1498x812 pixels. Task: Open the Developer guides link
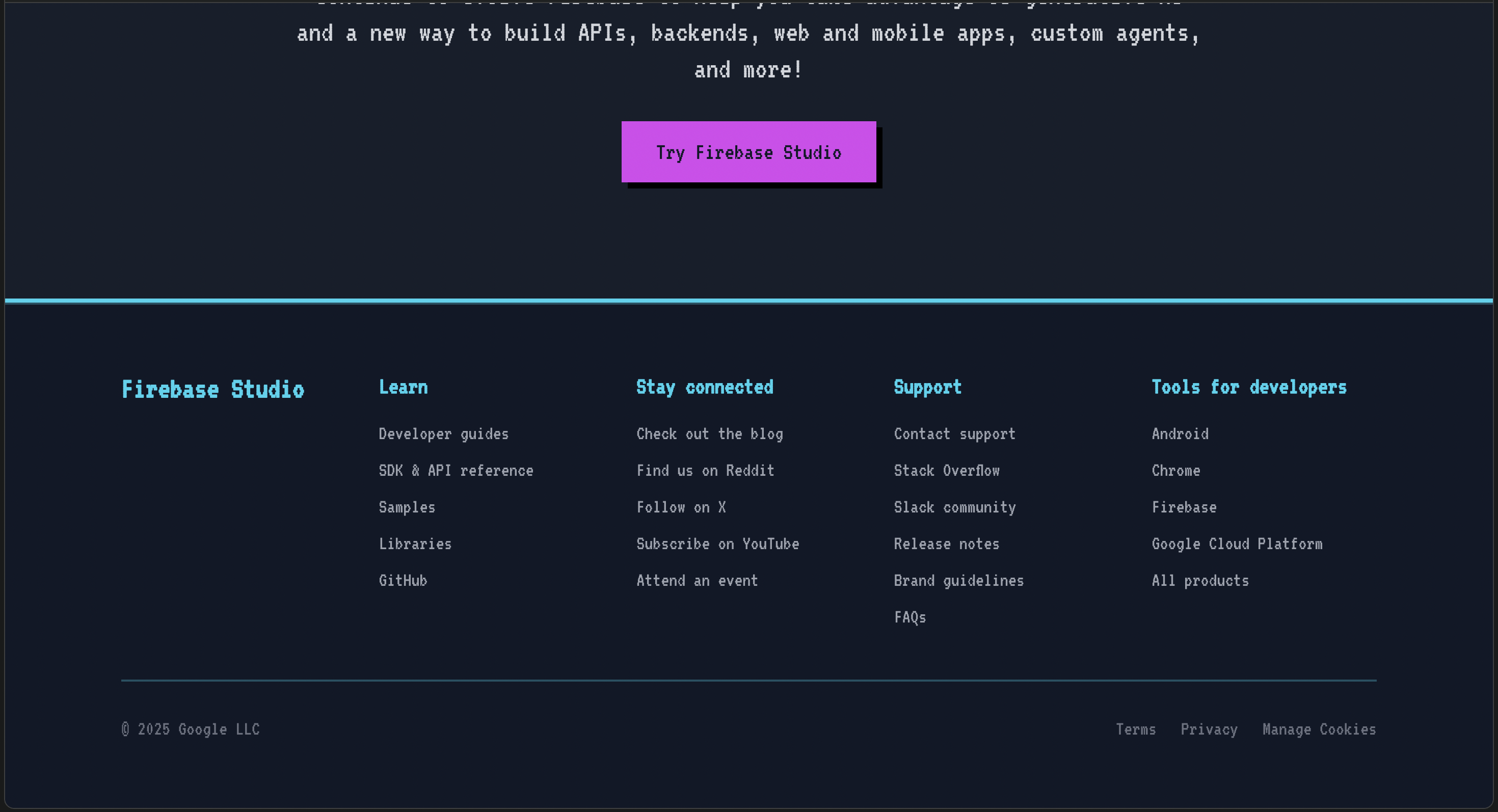[443, 434]
